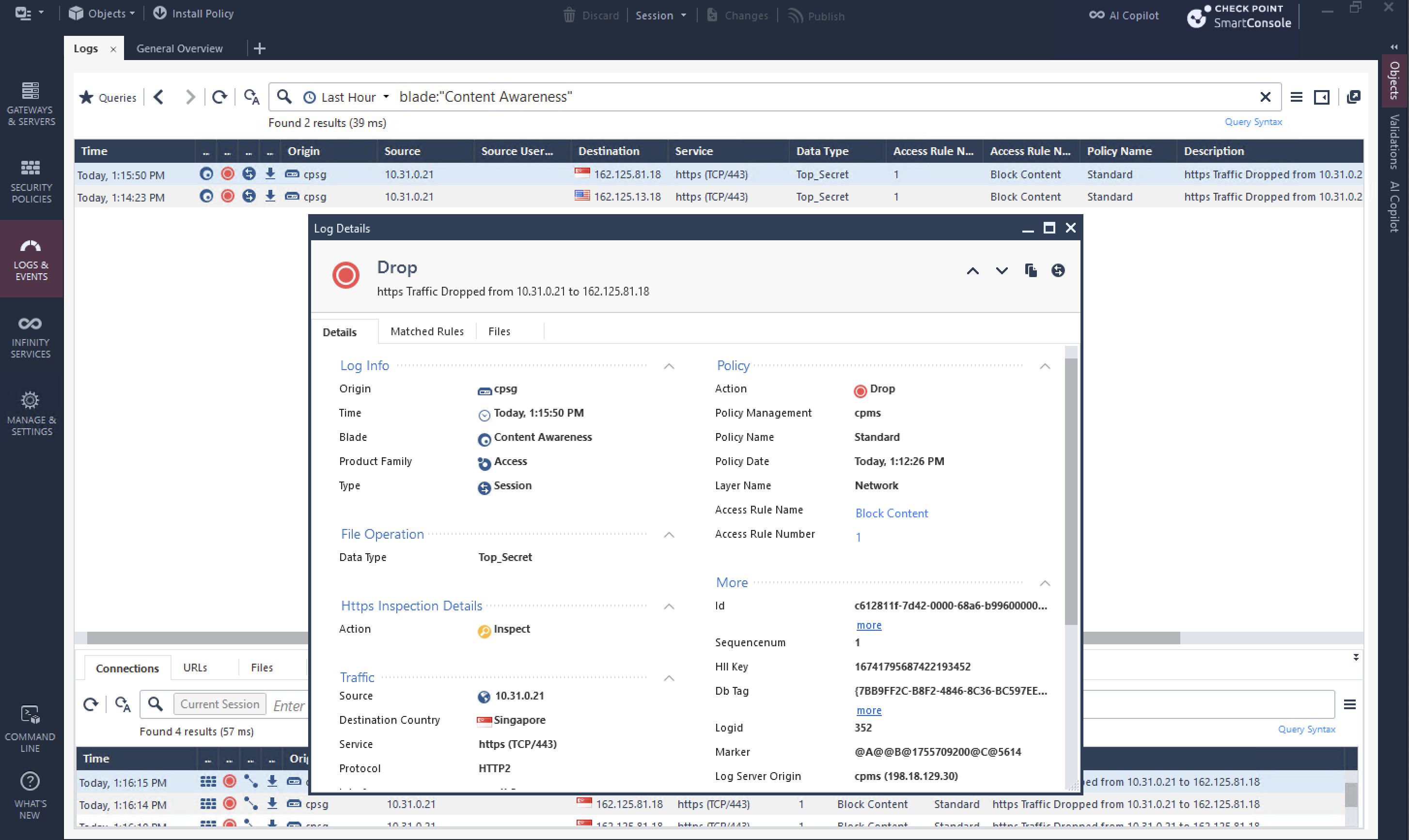Copy log details using the copy icon

pos(1030,271)
